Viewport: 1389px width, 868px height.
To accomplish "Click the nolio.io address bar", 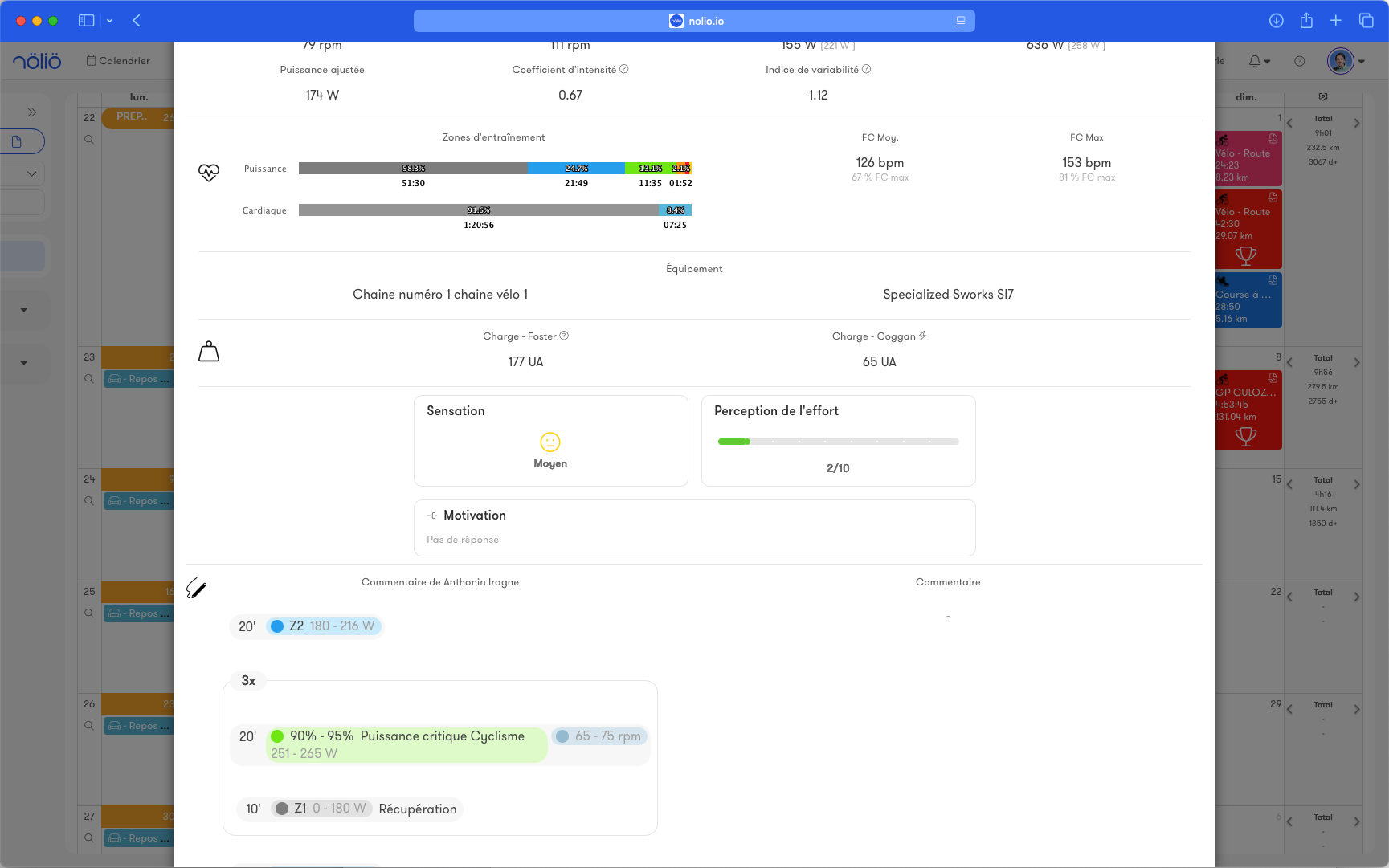I will [x=694, y=21].
